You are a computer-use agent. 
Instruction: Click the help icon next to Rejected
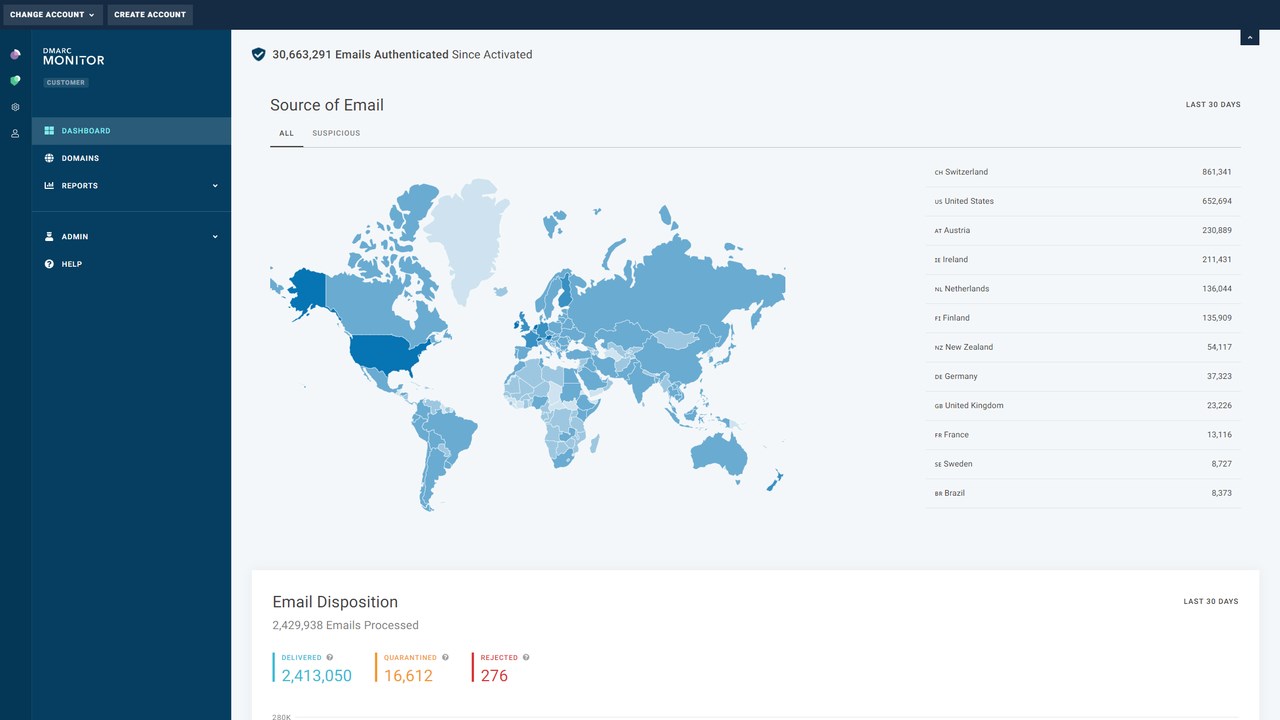click(x=526, y=657)
